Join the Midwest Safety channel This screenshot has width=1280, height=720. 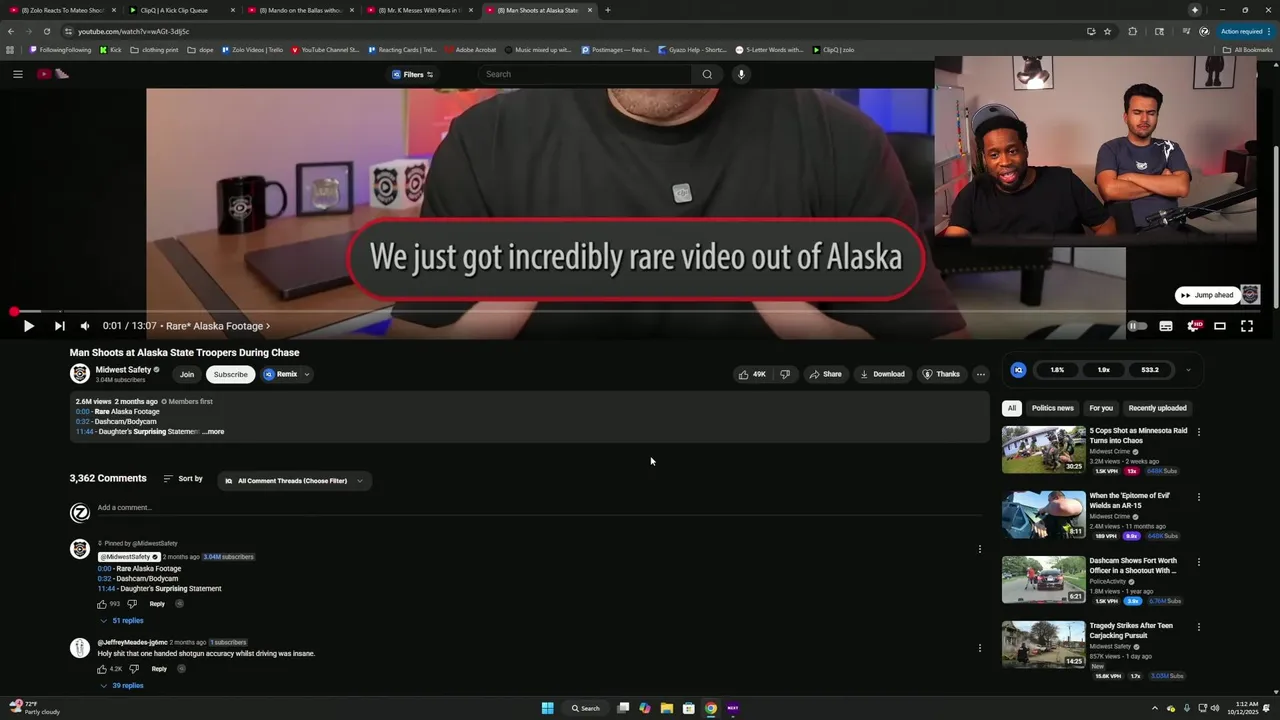(187, 374)
